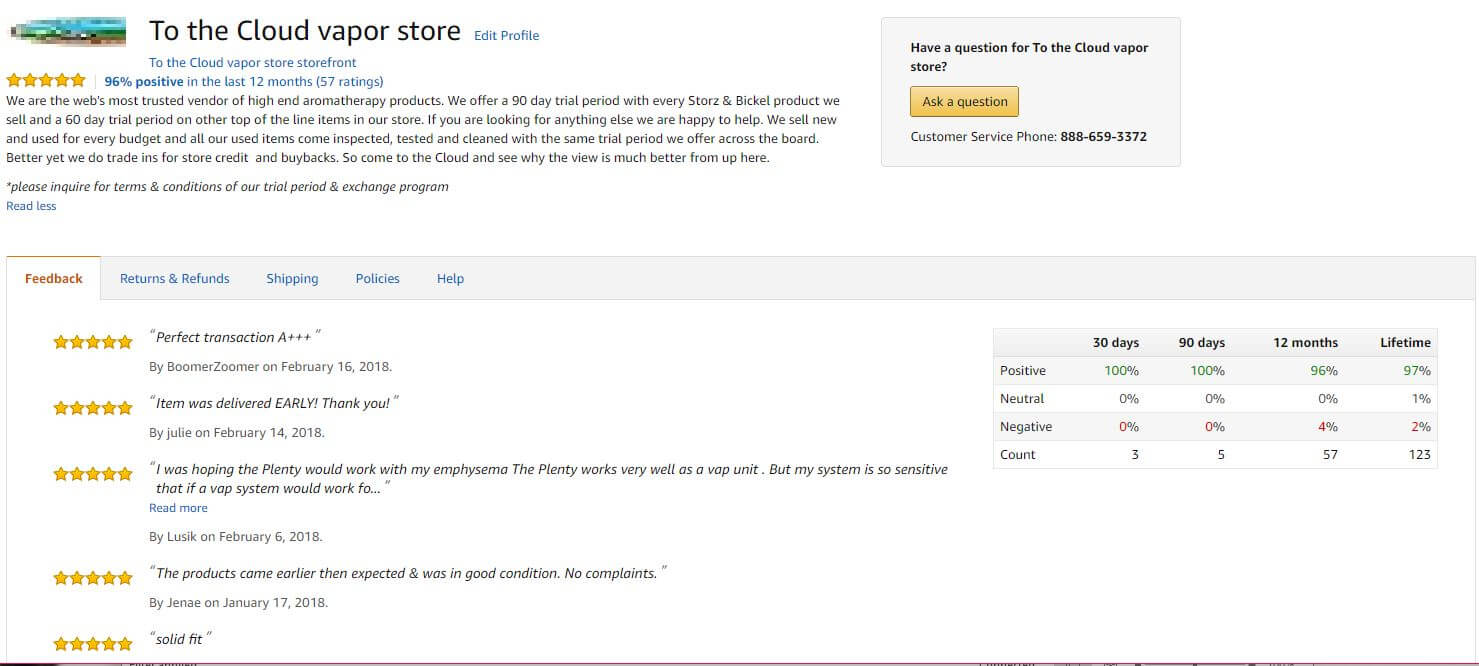This screenshot has height=666, width=1479.
Task: Click the seller logo image
Action: coord(67,32)
